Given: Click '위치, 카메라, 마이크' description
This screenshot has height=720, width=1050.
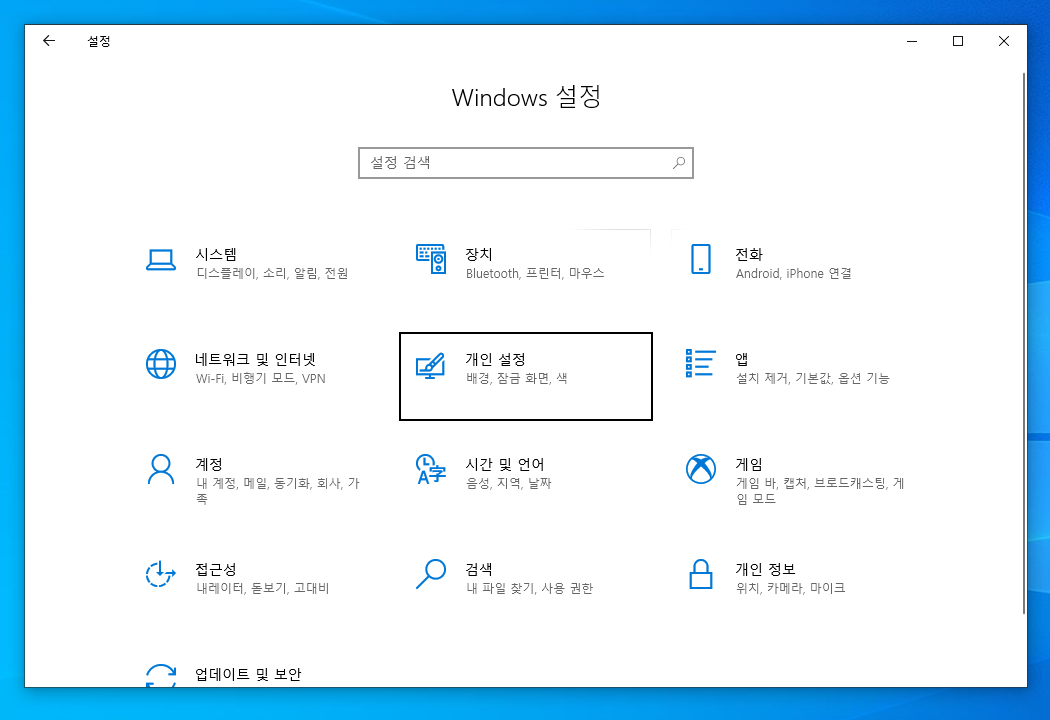Looking at the screenshot, I should pos(790,588).
